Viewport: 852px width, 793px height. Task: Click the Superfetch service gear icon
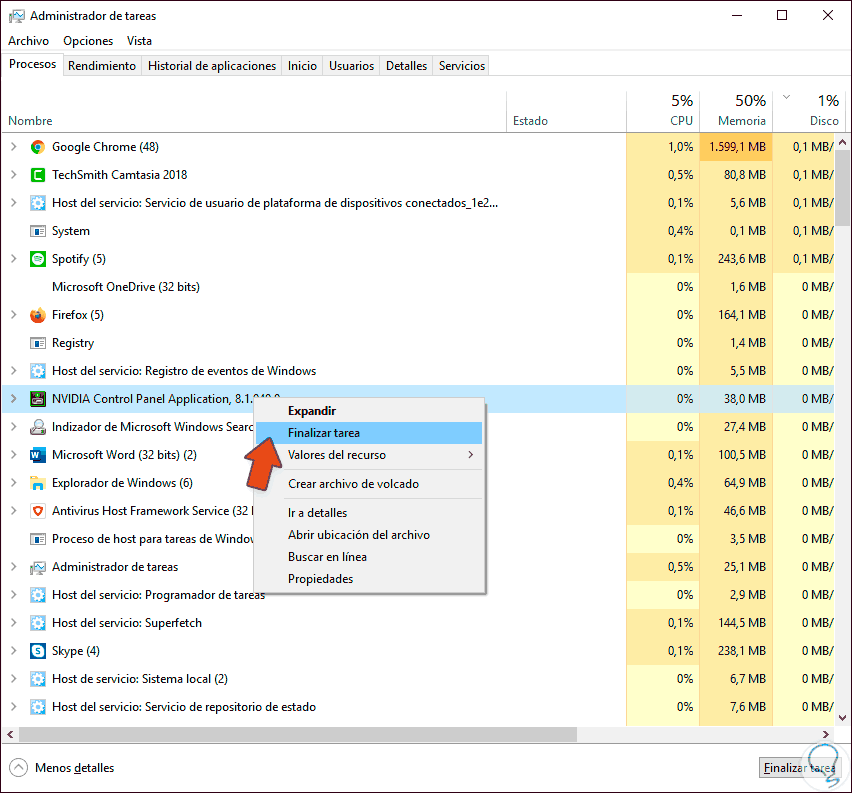[37, 623]
